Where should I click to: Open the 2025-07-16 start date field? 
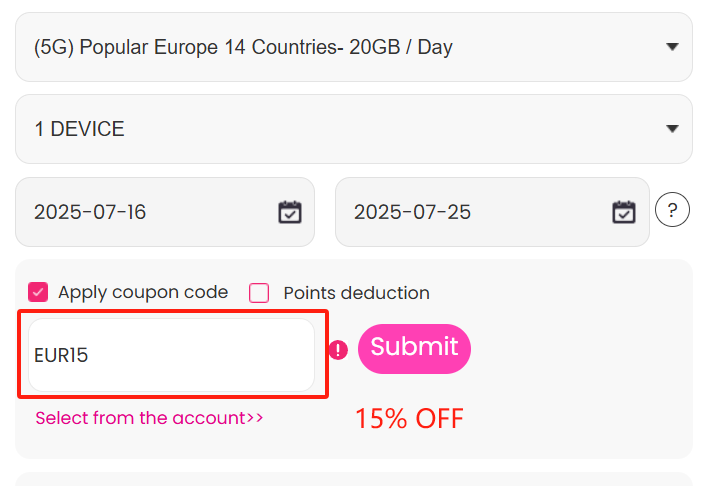click(165, 212)
